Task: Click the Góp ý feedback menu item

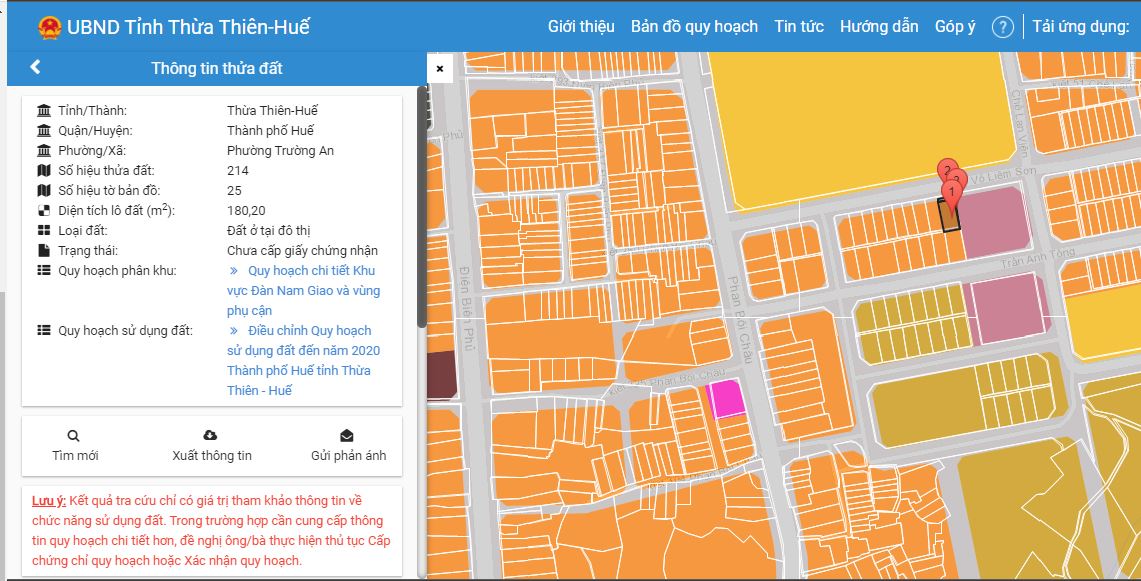Action: coord(954,27)
